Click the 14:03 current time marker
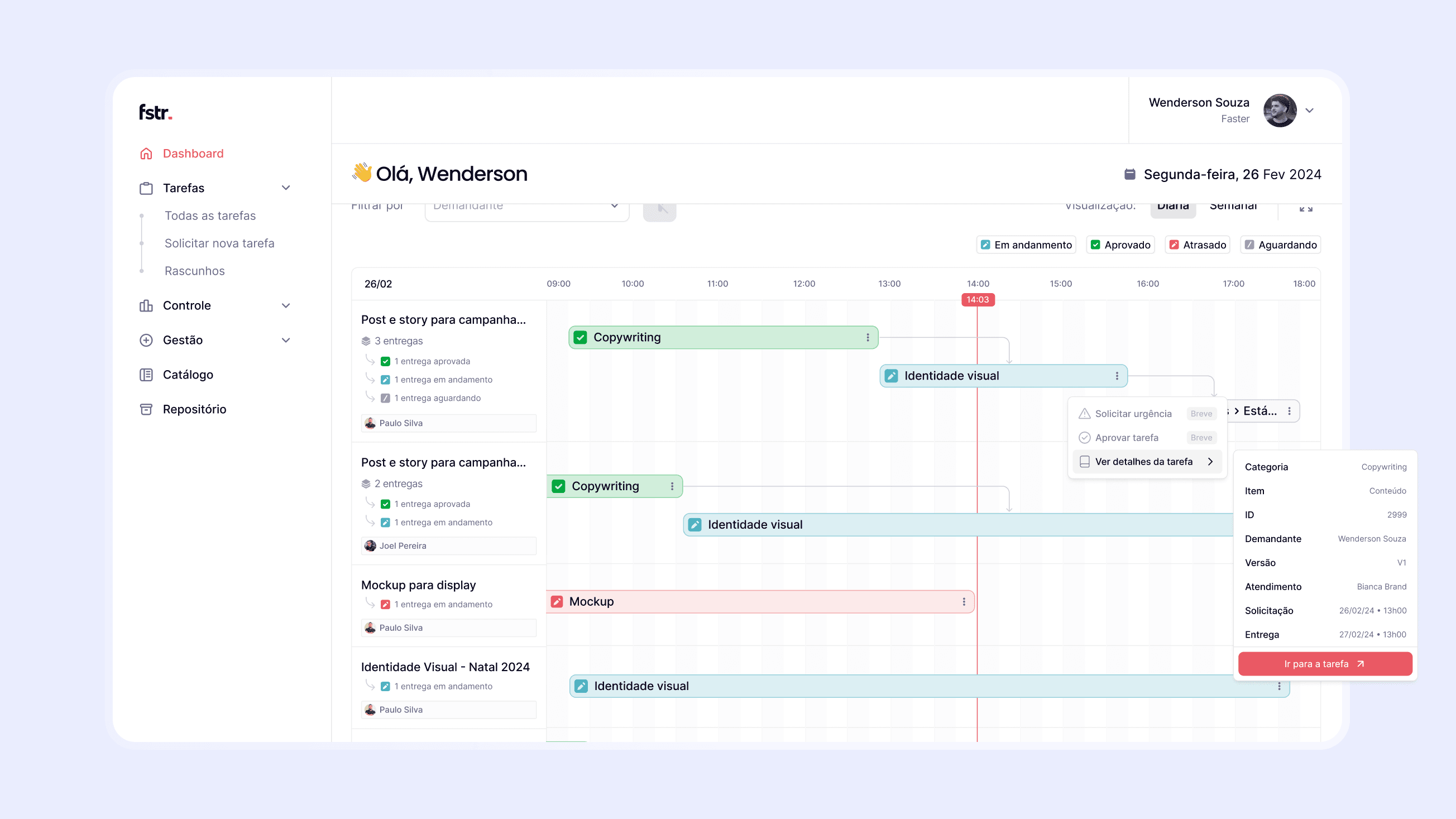 coord(978,300)
